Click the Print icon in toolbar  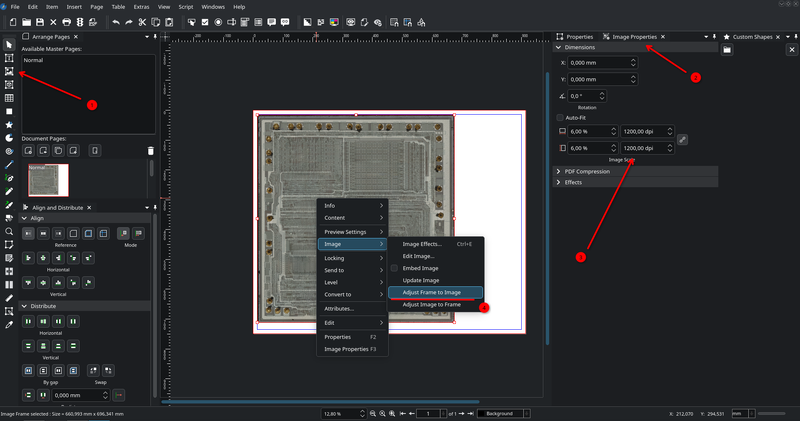click(66, 22)
